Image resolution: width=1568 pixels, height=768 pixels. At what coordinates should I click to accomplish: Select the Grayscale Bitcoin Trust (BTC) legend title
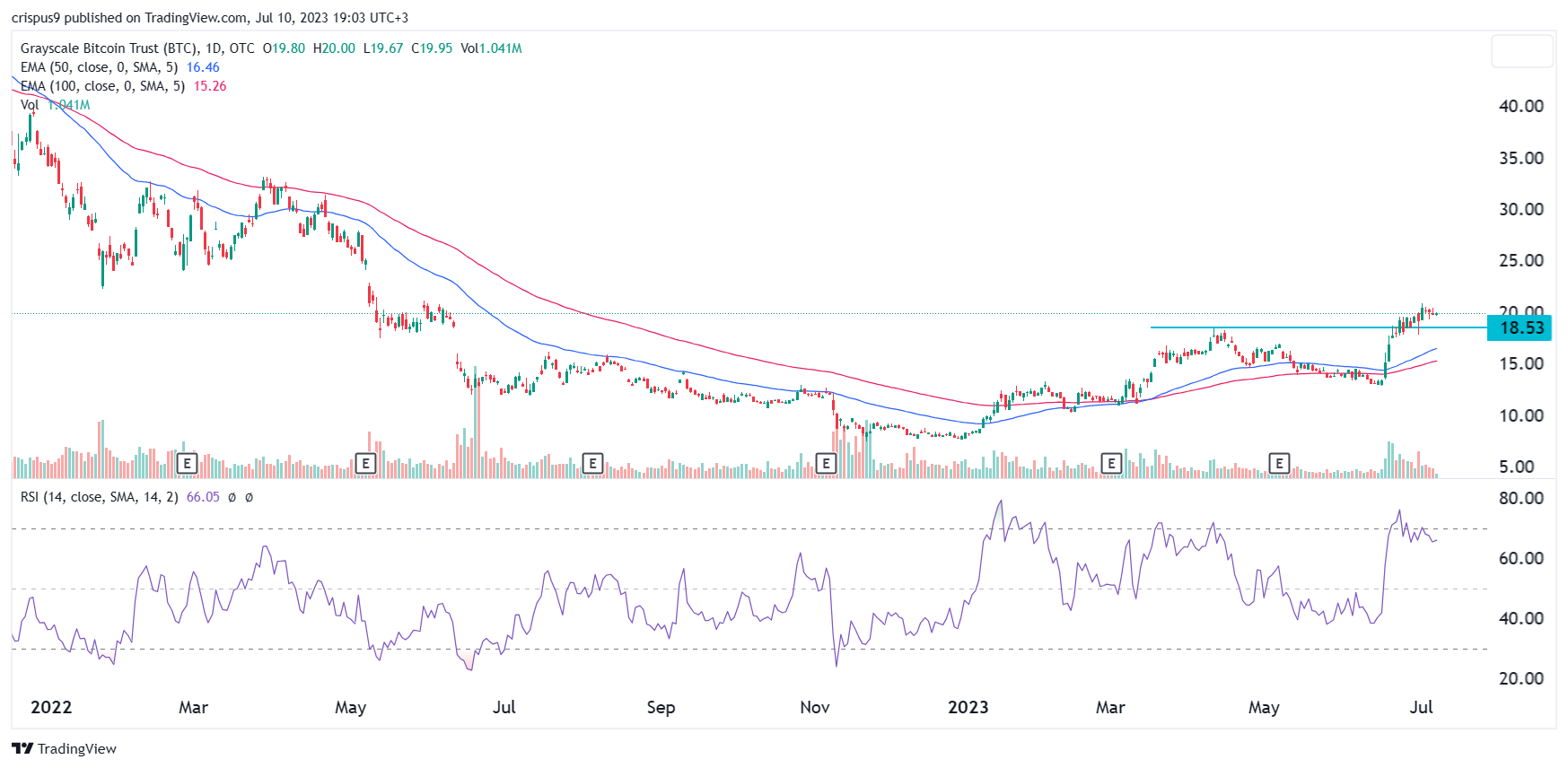pos(137,48)
